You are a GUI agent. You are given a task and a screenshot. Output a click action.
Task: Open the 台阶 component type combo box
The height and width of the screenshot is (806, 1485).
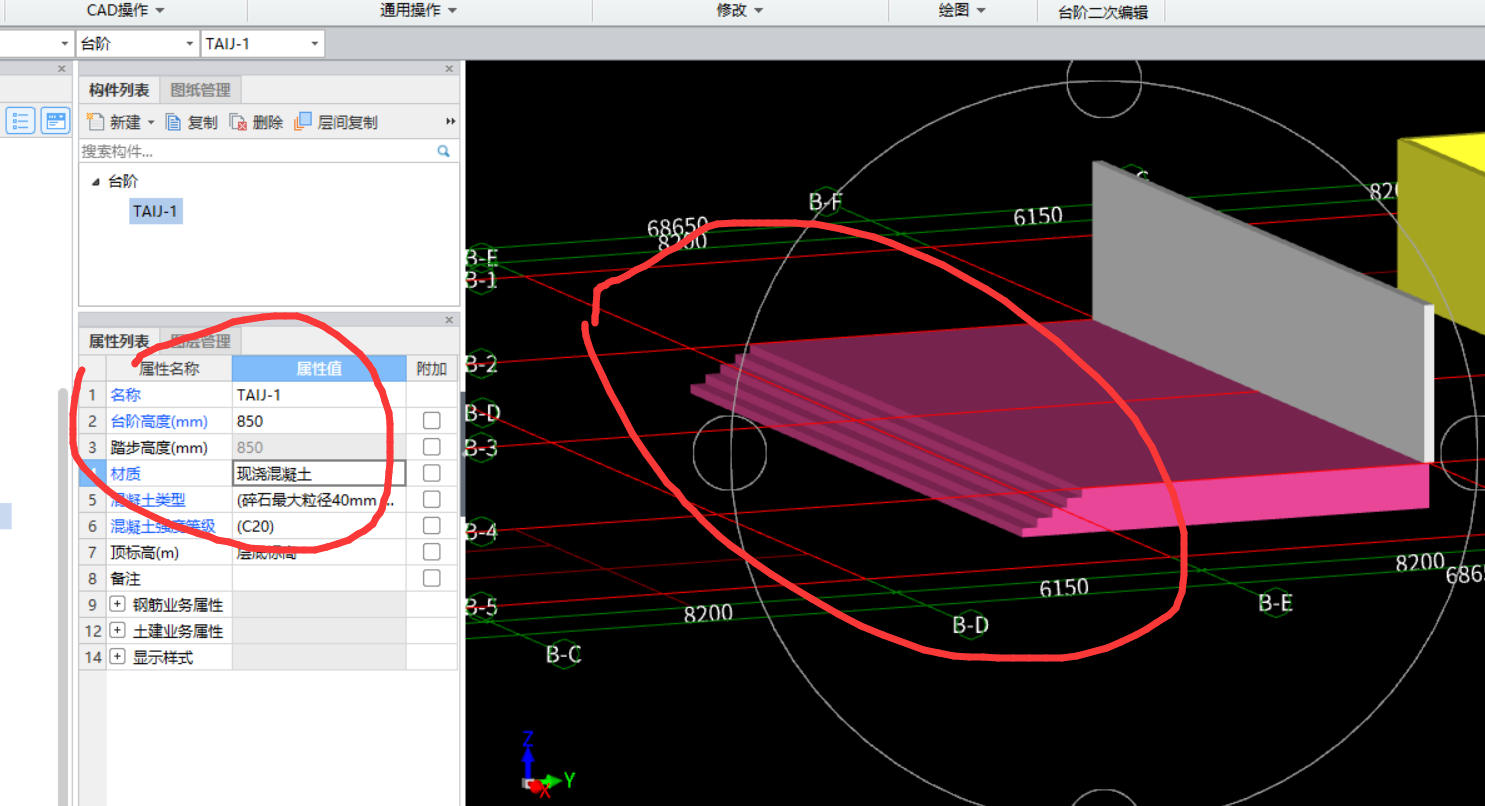tap(138, 44)
